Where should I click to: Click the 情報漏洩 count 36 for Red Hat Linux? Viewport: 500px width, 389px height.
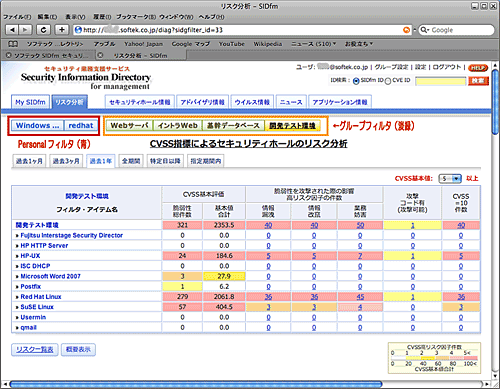[268, 297]
